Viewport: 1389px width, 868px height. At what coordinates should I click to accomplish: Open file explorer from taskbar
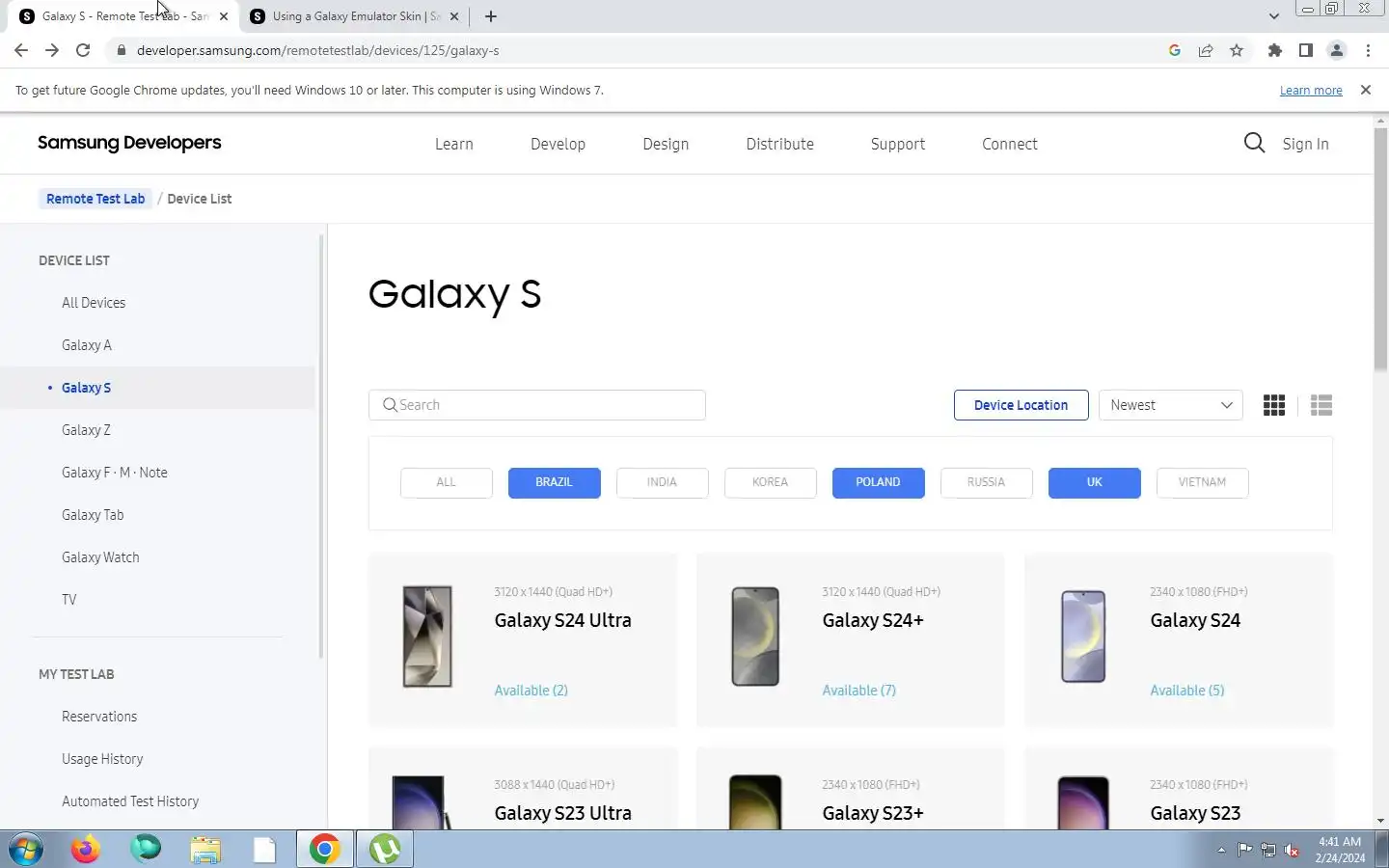(205, 850)
